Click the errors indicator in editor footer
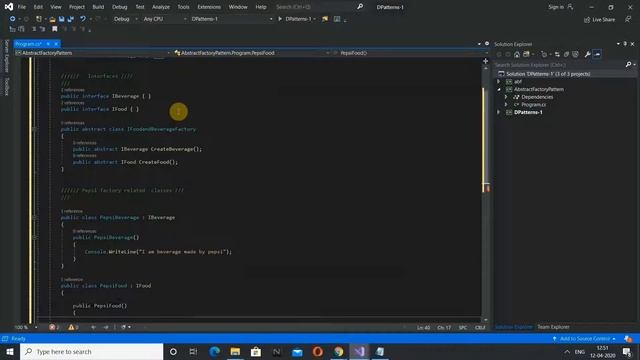Viewport: 640px width, 360px height. tap(54, 327)
